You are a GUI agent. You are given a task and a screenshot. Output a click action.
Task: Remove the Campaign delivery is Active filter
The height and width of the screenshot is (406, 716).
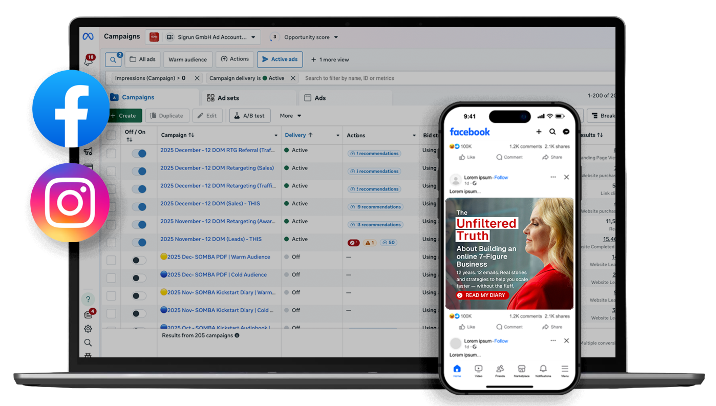coord(293,78)
